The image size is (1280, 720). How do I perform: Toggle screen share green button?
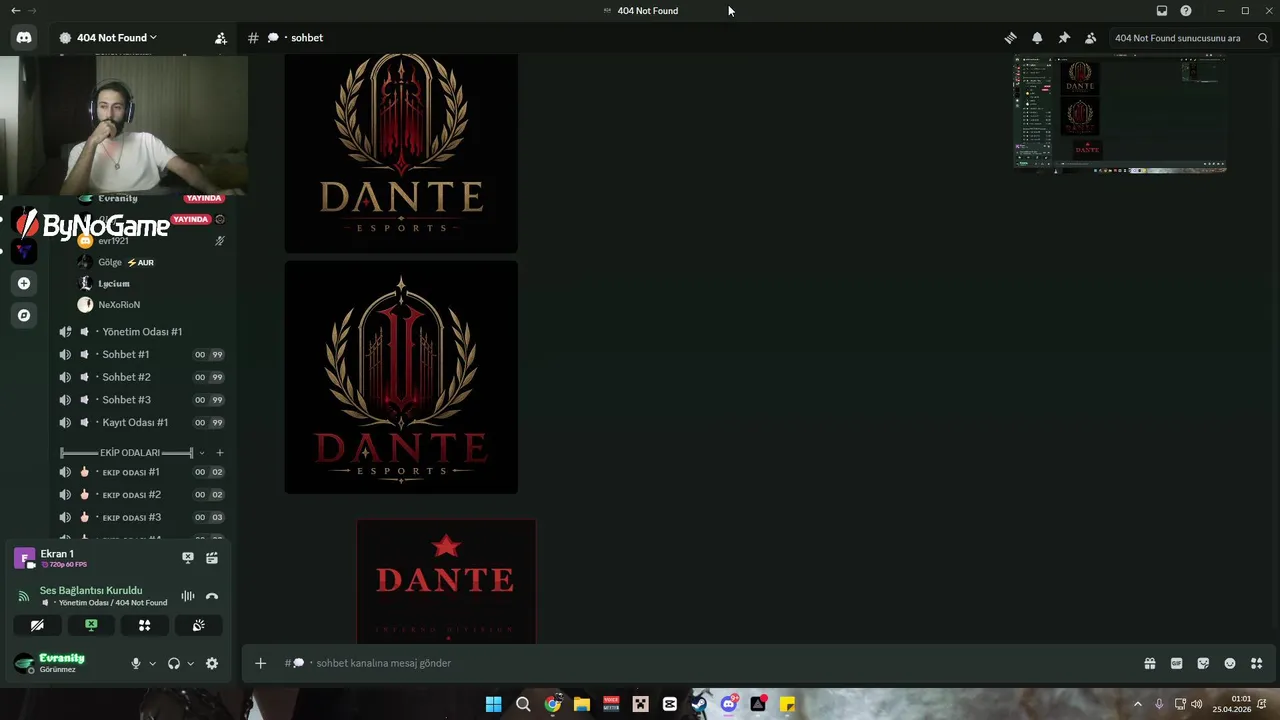tap(91, 625)
